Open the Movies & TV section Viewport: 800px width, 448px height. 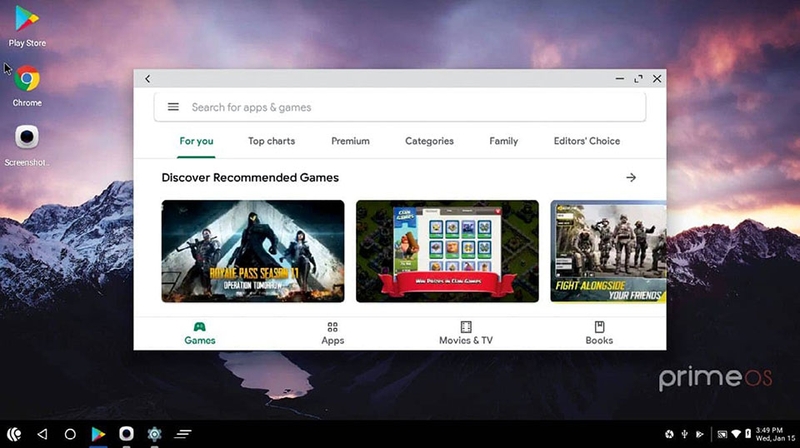coord(466,334)
